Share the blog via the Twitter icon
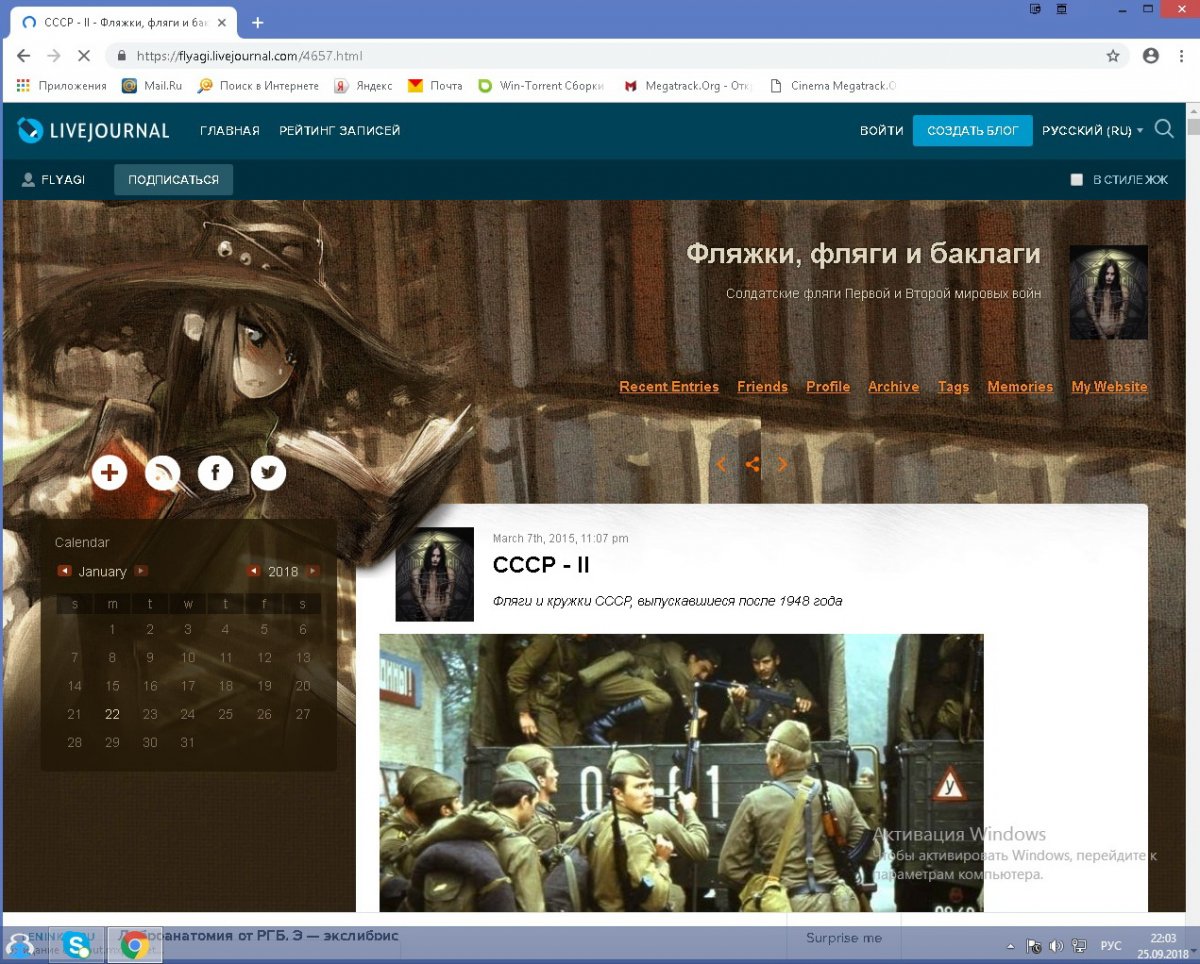The image size is (1200, 964). pos(268,472)
